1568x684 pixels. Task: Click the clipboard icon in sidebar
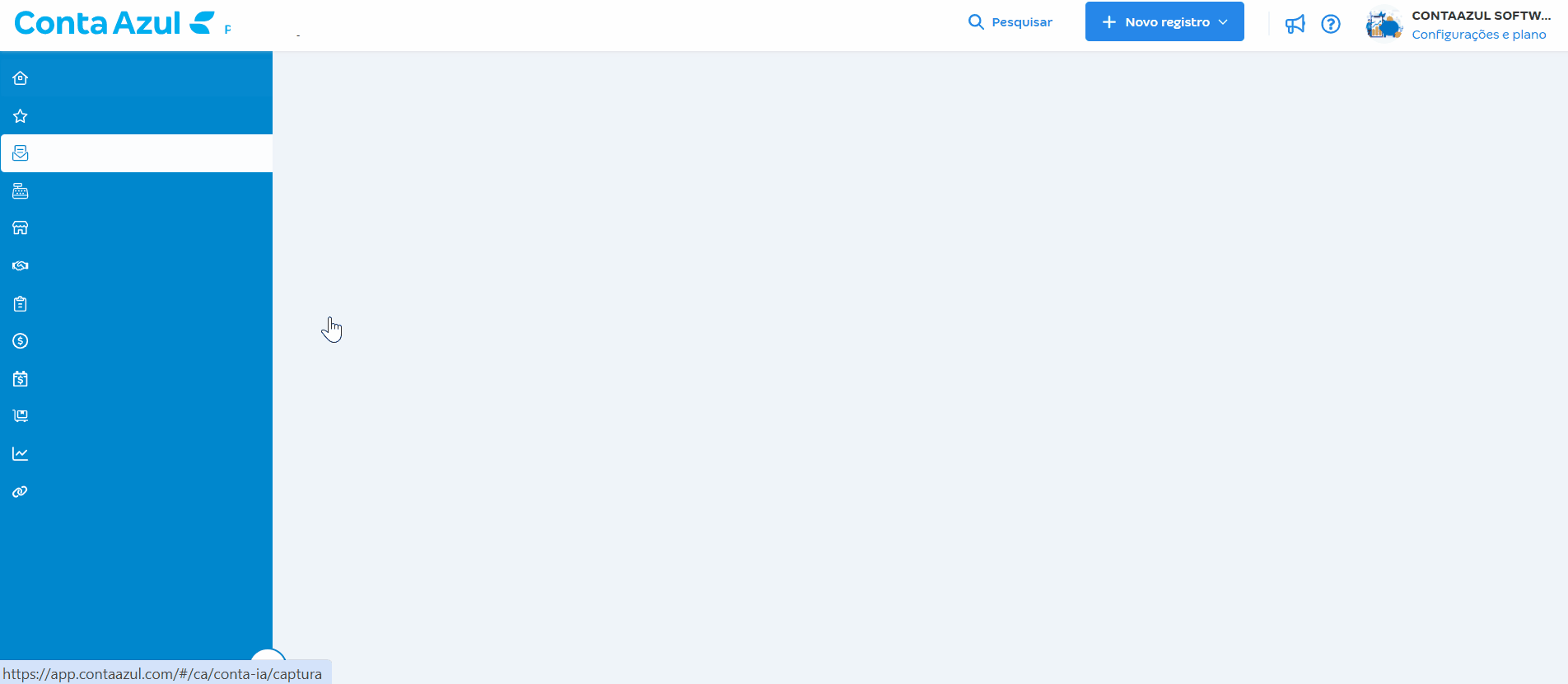tap(21, 304)
